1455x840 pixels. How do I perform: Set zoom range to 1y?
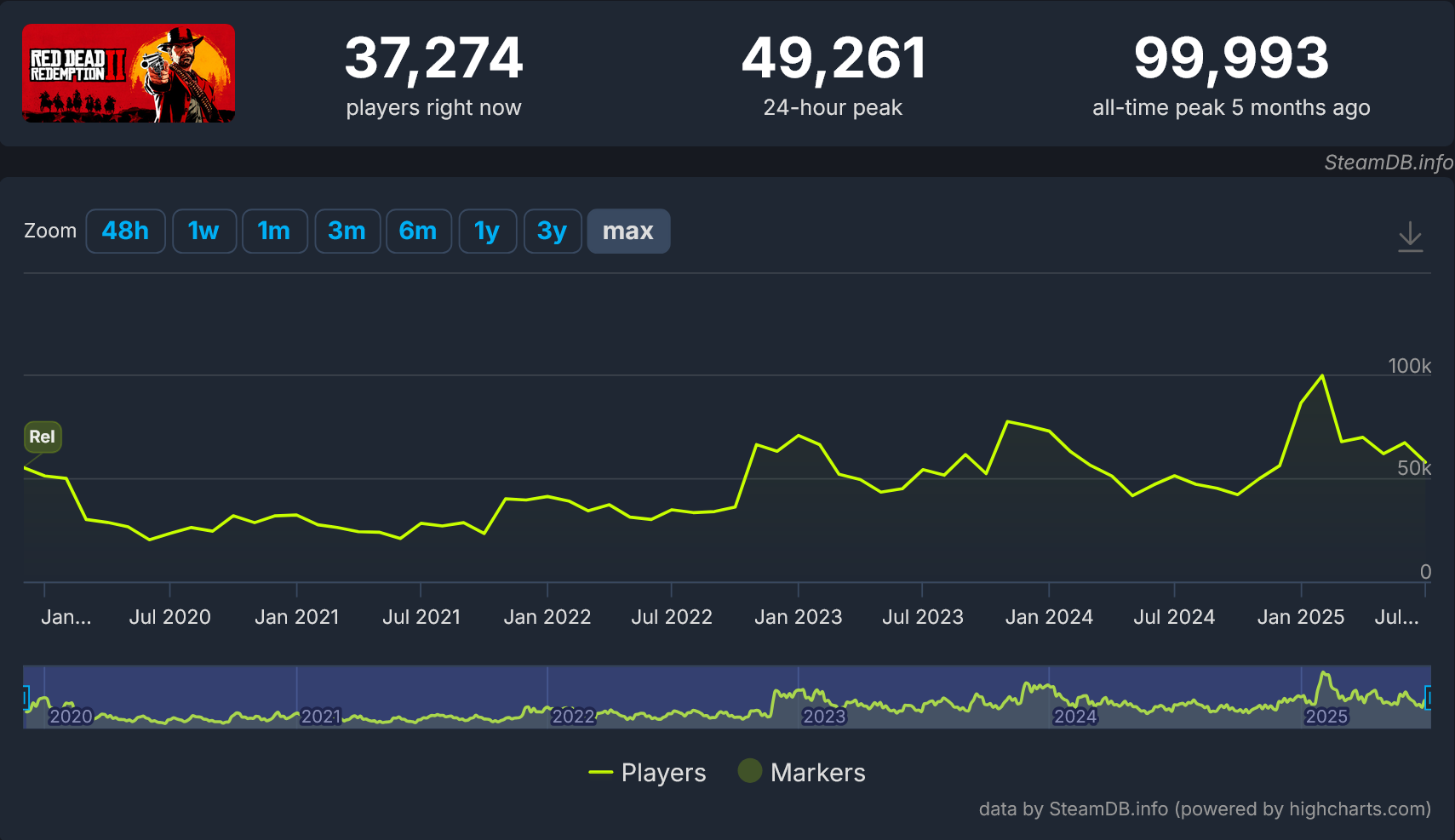click(487, 231)
